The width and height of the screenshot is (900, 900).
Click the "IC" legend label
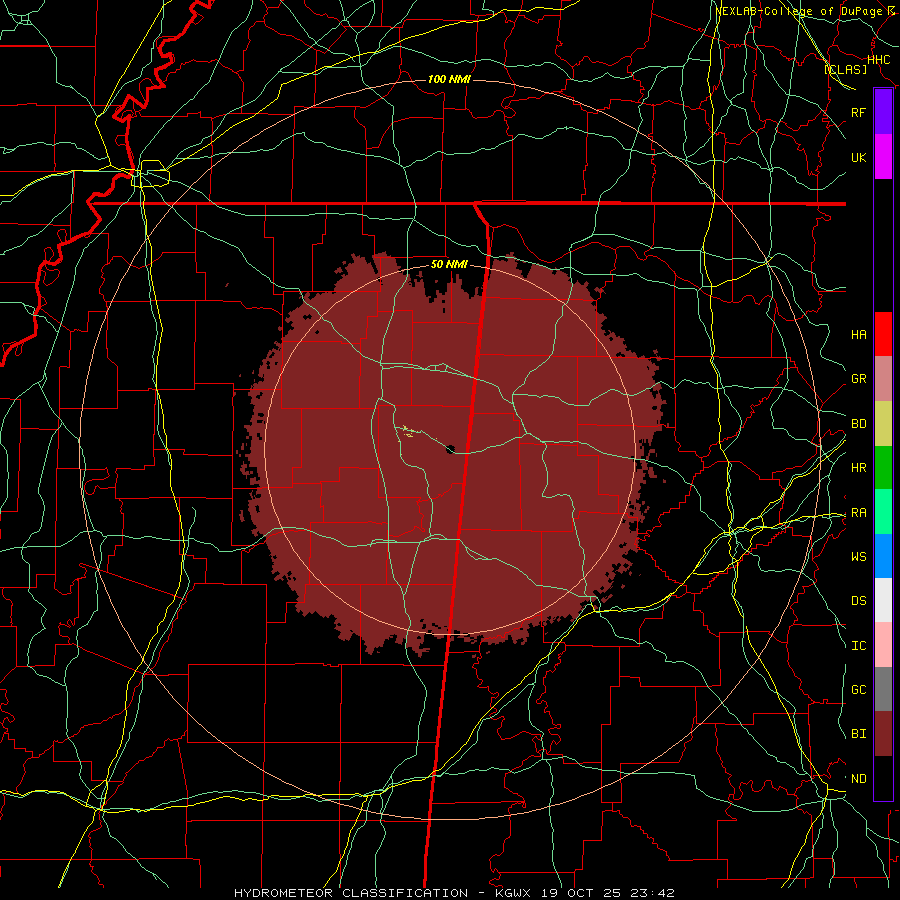(x=858, y=645)
